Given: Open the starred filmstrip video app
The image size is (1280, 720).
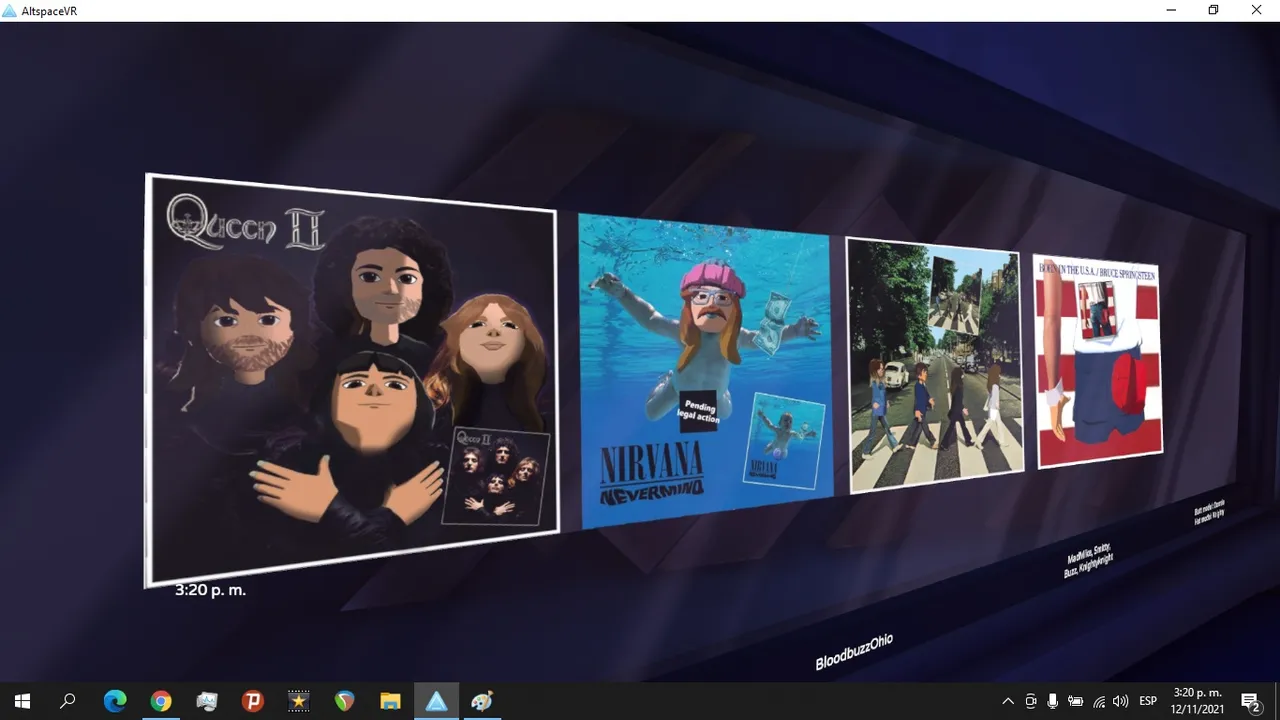Looking at the screenshot, I should pos(299,701).
